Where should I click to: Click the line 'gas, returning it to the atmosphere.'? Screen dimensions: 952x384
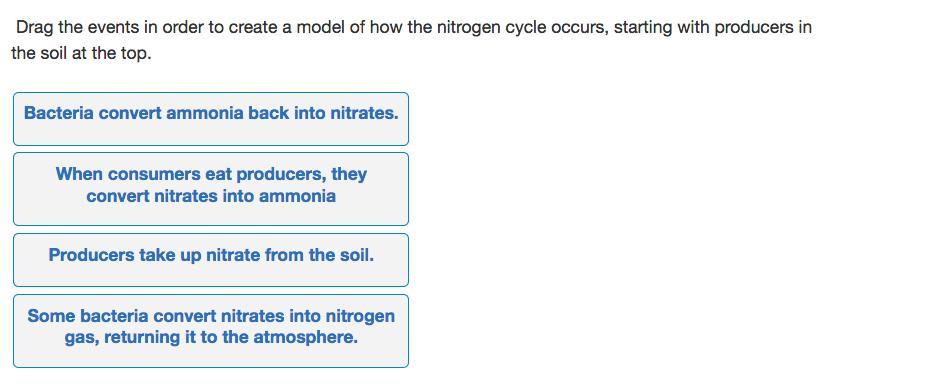click(x=211, y=338)
